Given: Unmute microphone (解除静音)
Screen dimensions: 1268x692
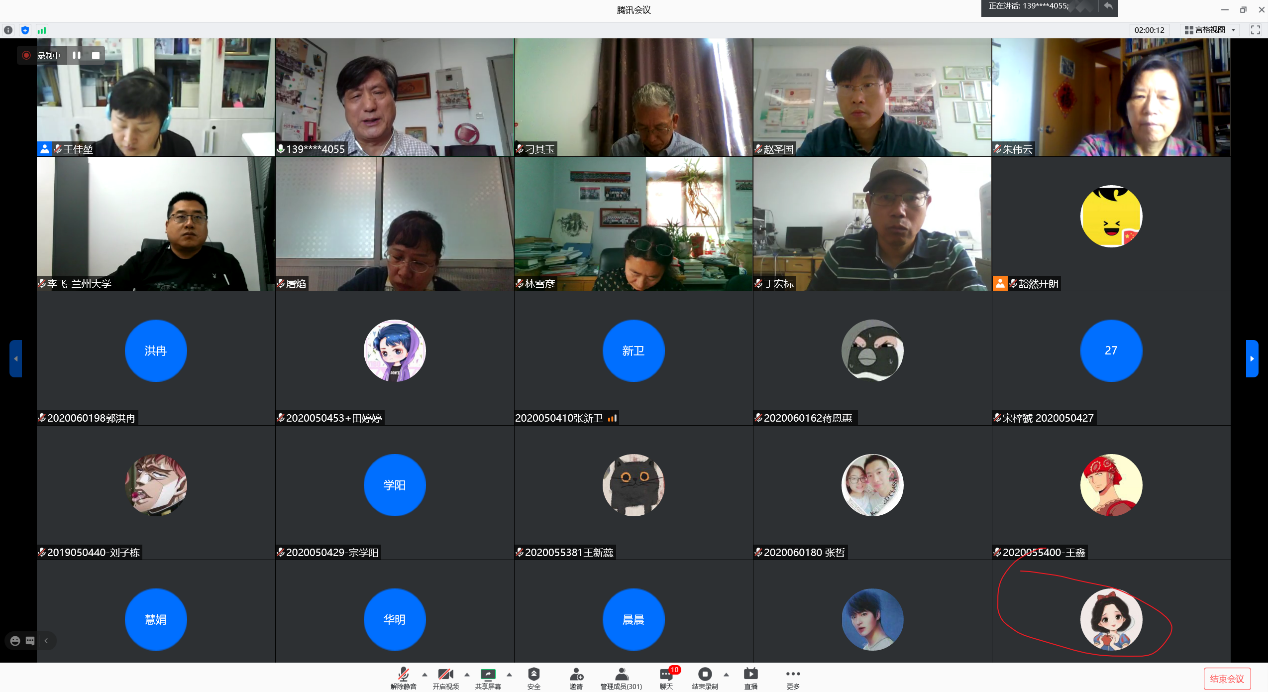Looking at the screenshot, I should point(403,678).
